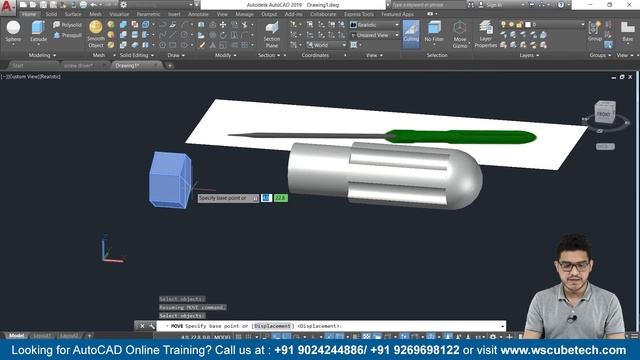
Task: Open the Unsaved View dropdown
Action: [374, 35]
